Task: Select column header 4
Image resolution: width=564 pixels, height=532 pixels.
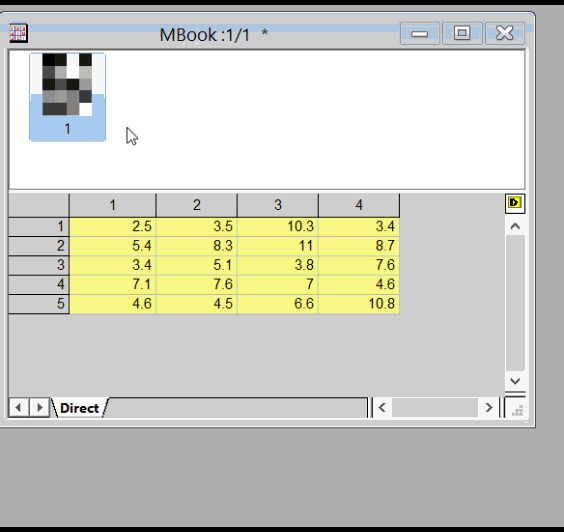Action: [359, 205]
